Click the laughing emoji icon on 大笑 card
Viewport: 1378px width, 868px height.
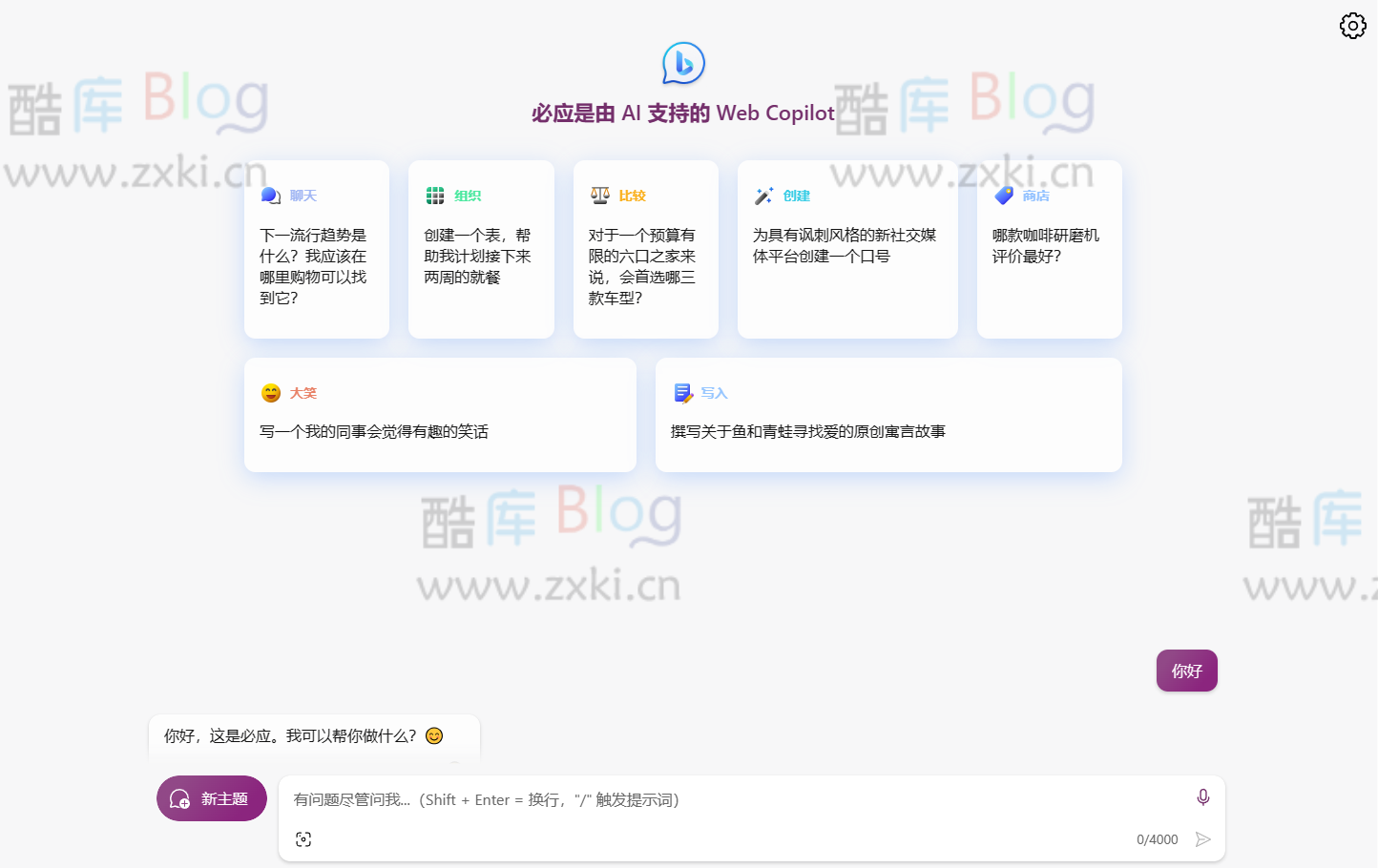pos(270,392)
